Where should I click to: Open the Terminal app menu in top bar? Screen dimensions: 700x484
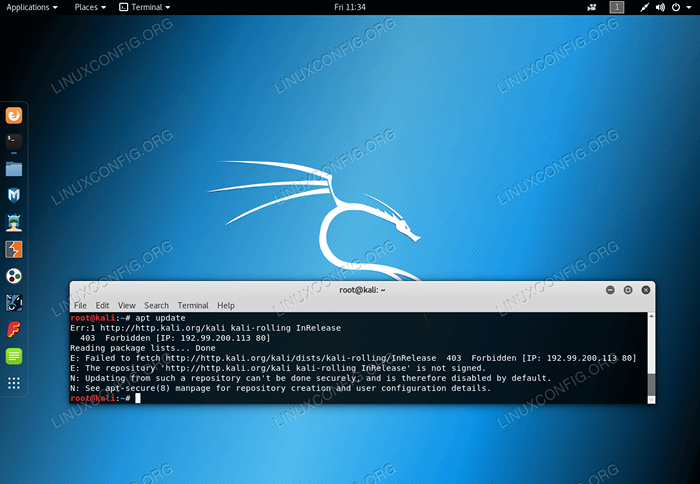(x=145, y=7)
